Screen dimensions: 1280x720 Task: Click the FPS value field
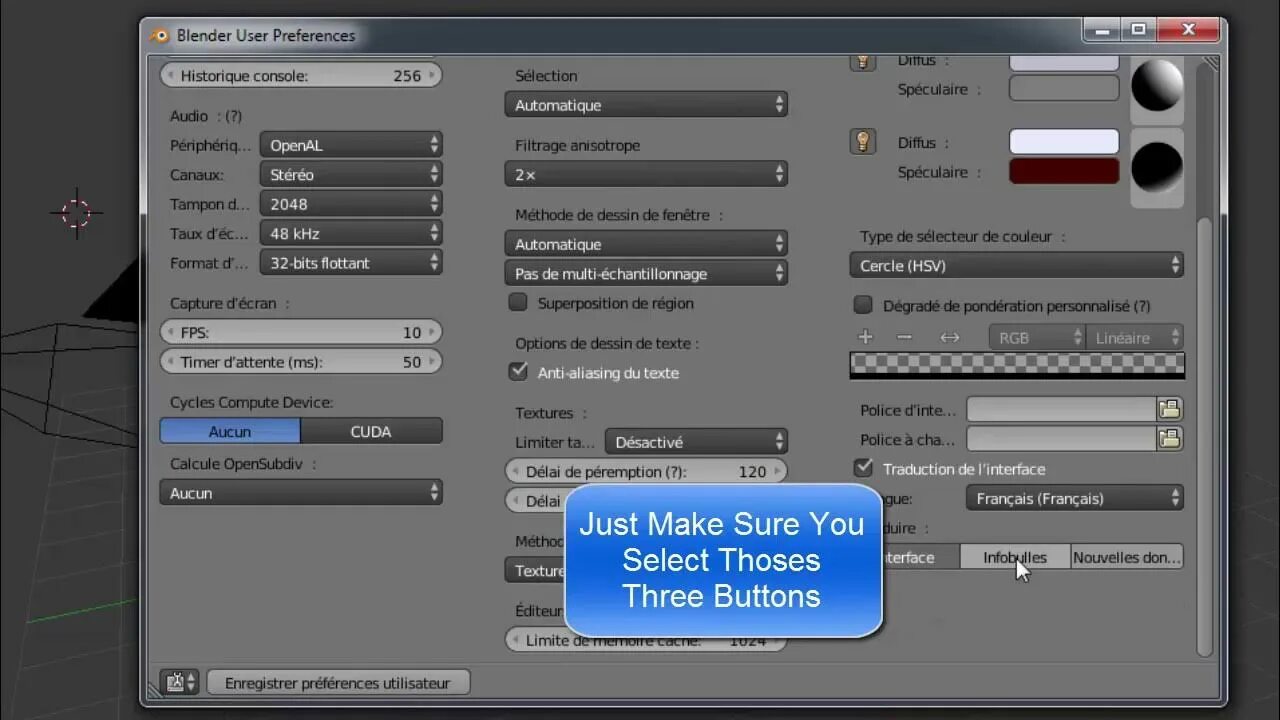tap(301, 332)
